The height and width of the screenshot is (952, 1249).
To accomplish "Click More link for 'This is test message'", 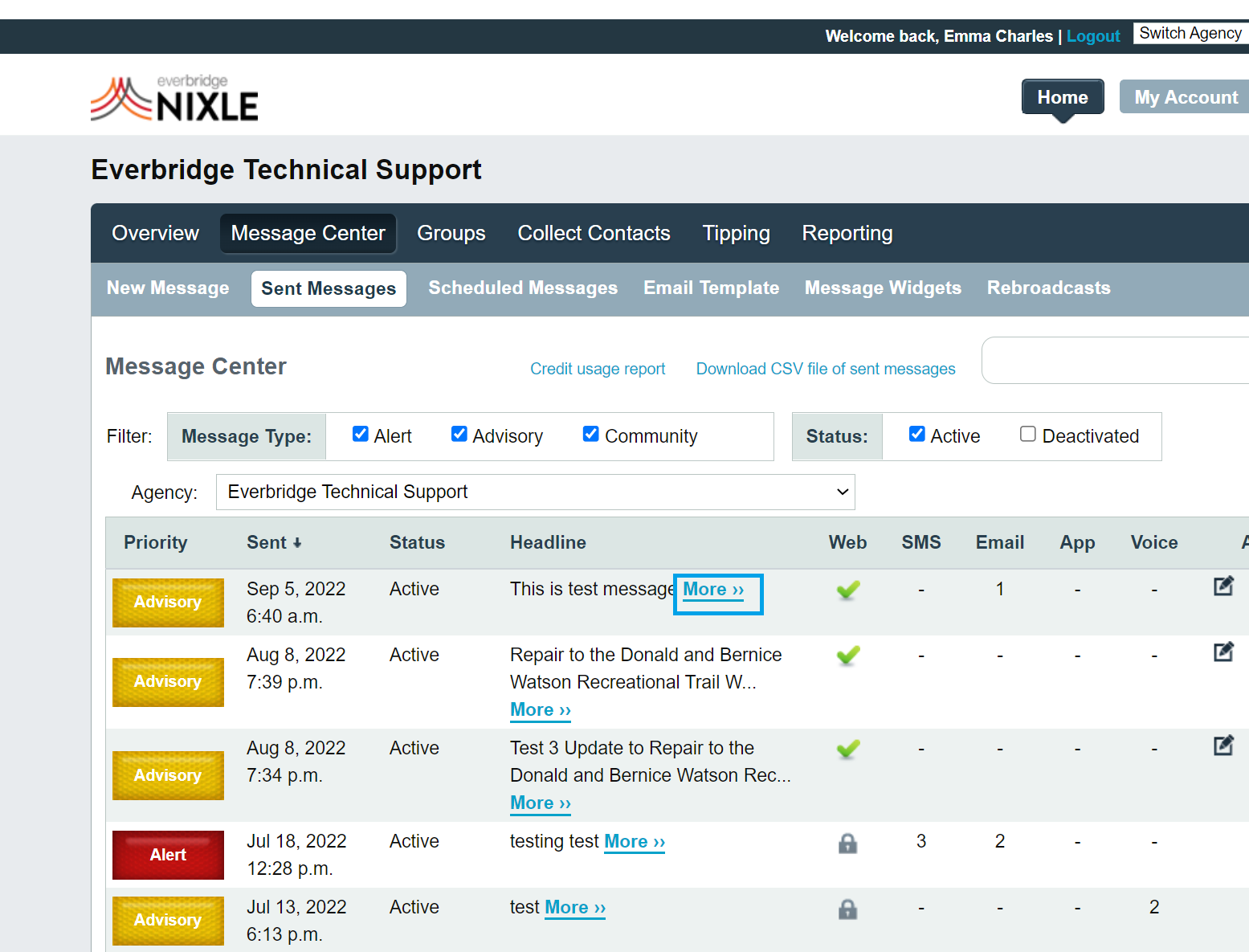I will tap(714, 590).
